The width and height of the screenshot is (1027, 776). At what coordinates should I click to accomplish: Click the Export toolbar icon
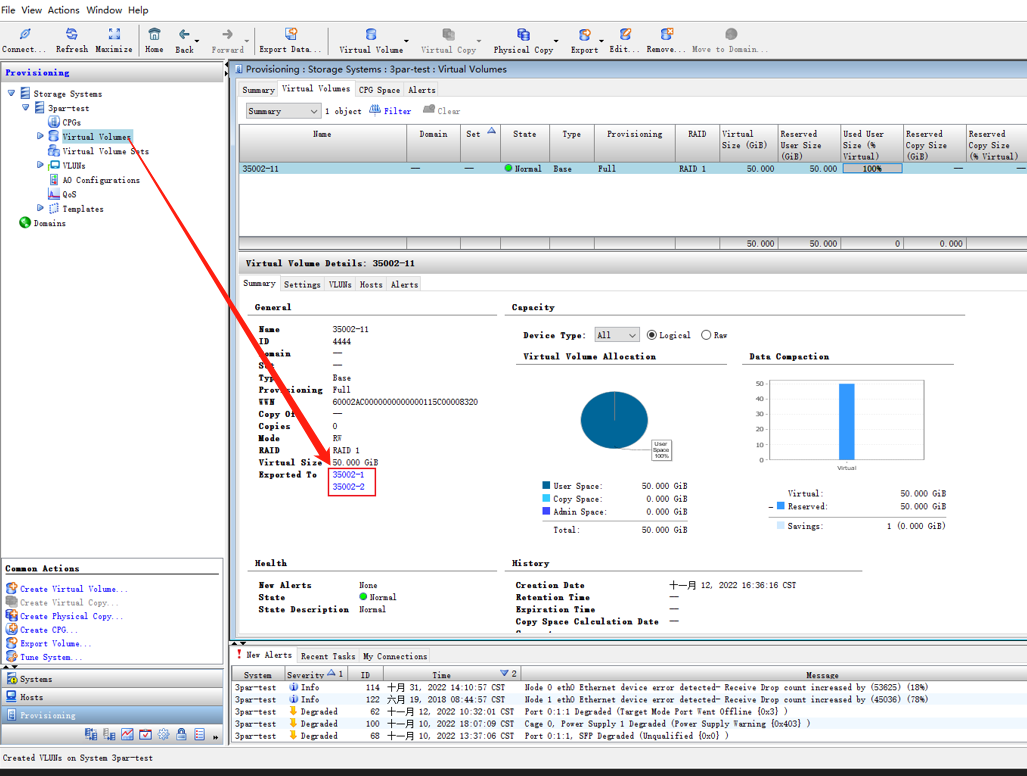584,34
